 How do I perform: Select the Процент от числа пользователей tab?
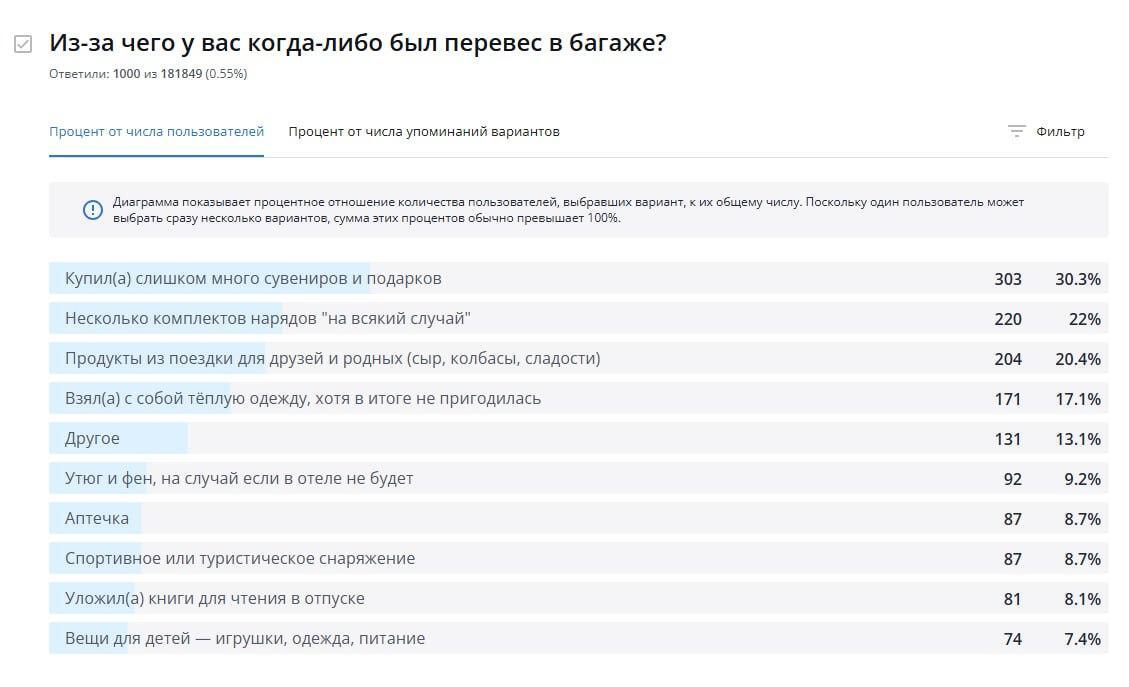156,132
